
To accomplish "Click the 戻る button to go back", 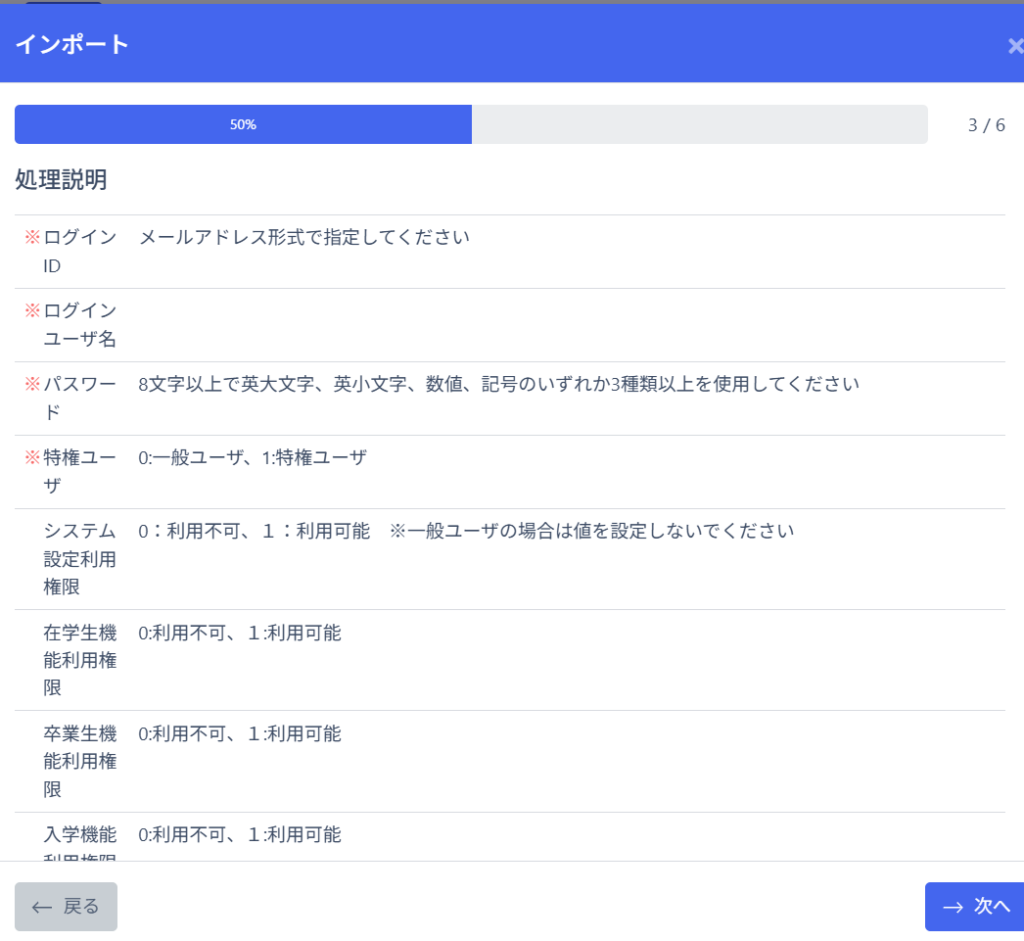I will [66, 906].
